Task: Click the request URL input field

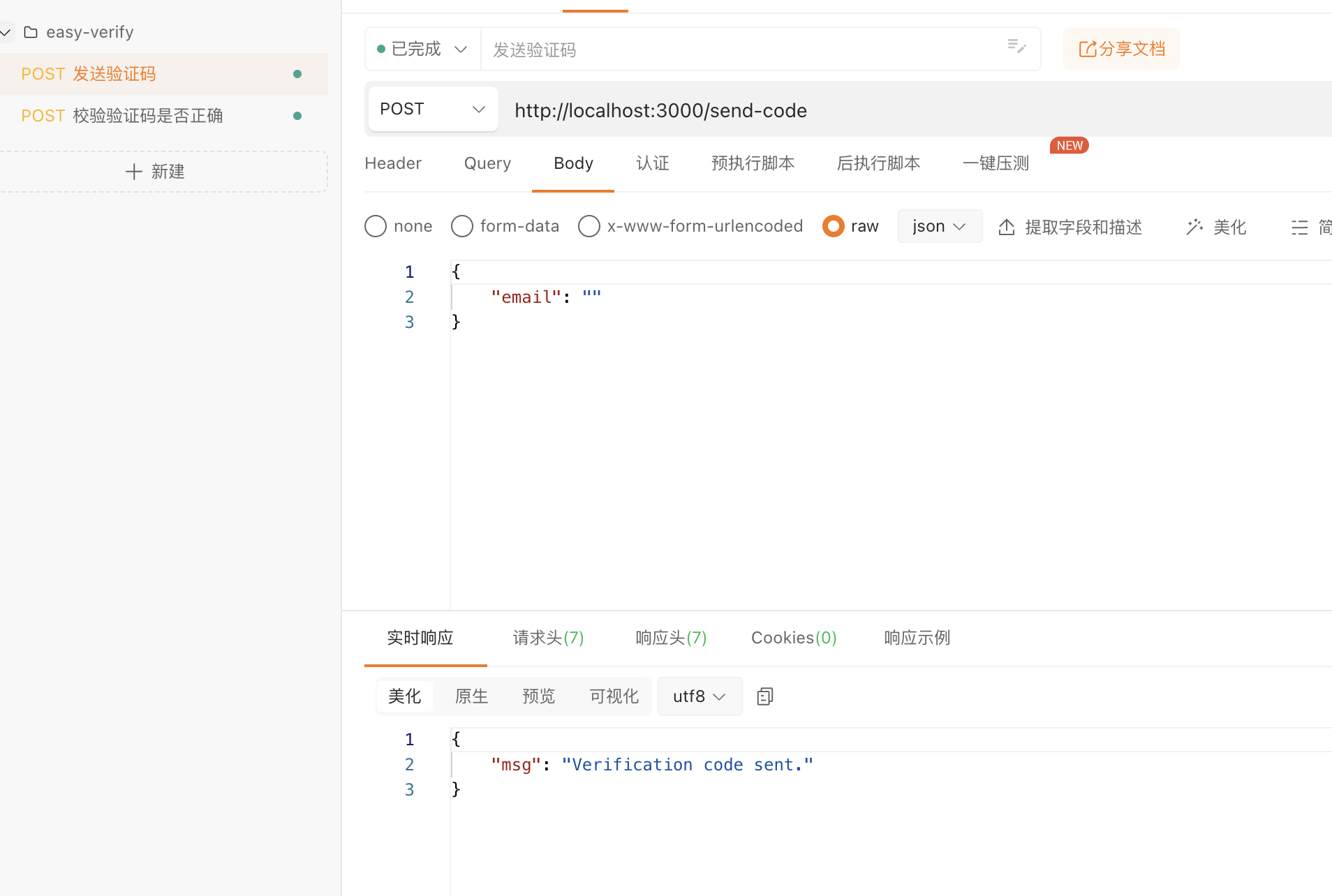Action: 908,110
